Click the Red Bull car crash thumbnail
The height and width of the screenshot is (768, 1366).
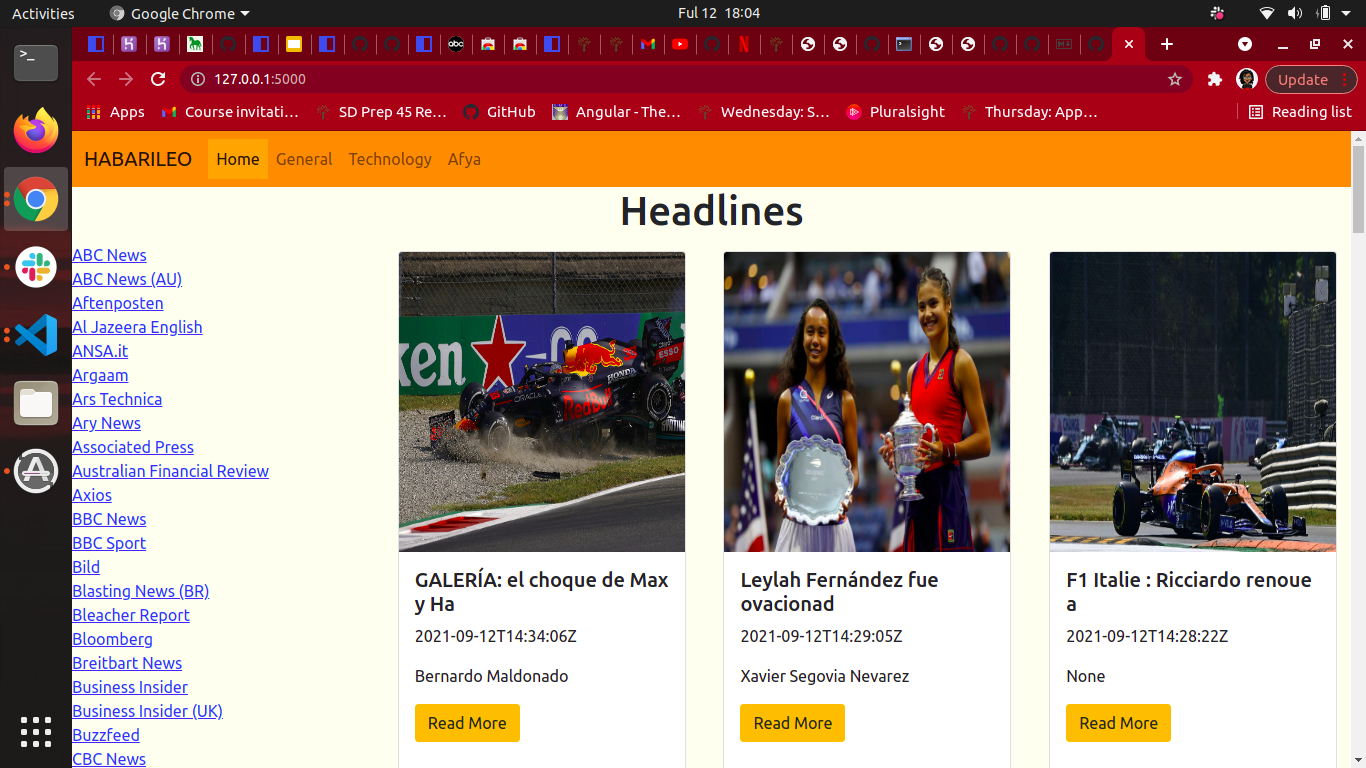[x=542, y=402]
